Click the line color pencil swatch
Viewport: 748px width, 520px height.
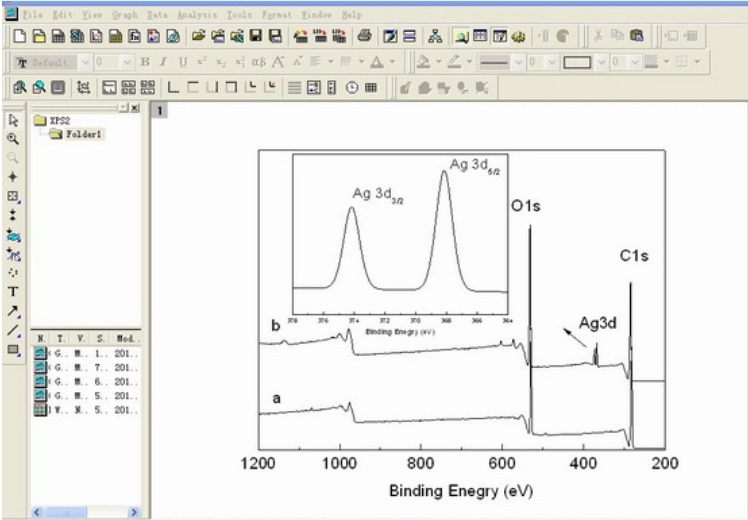tap(454, 62)
